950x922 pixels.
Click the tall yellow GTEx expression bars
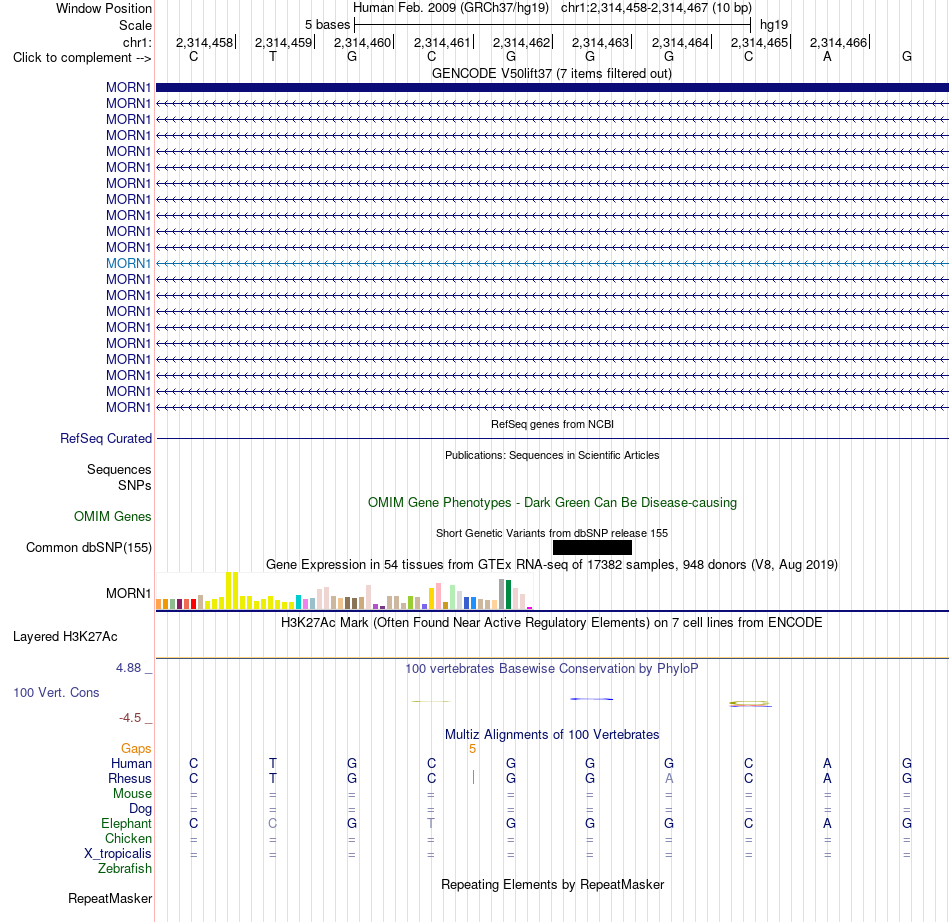tap(232, 590)
